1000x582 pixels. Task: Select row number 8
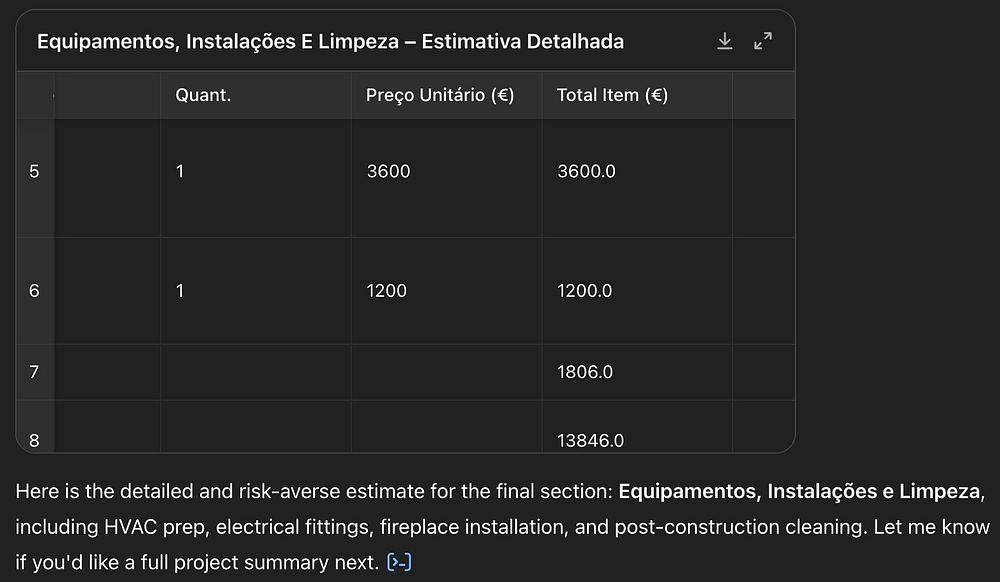[x=34, y=439]
